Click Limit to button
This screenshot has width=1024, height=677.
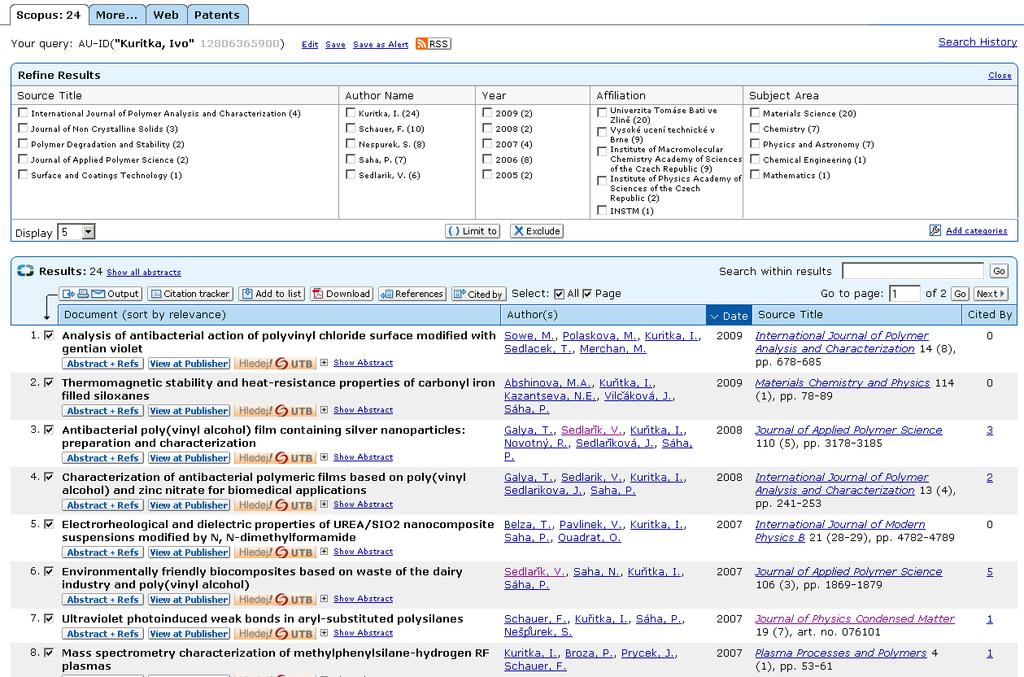tap(472, 231)
